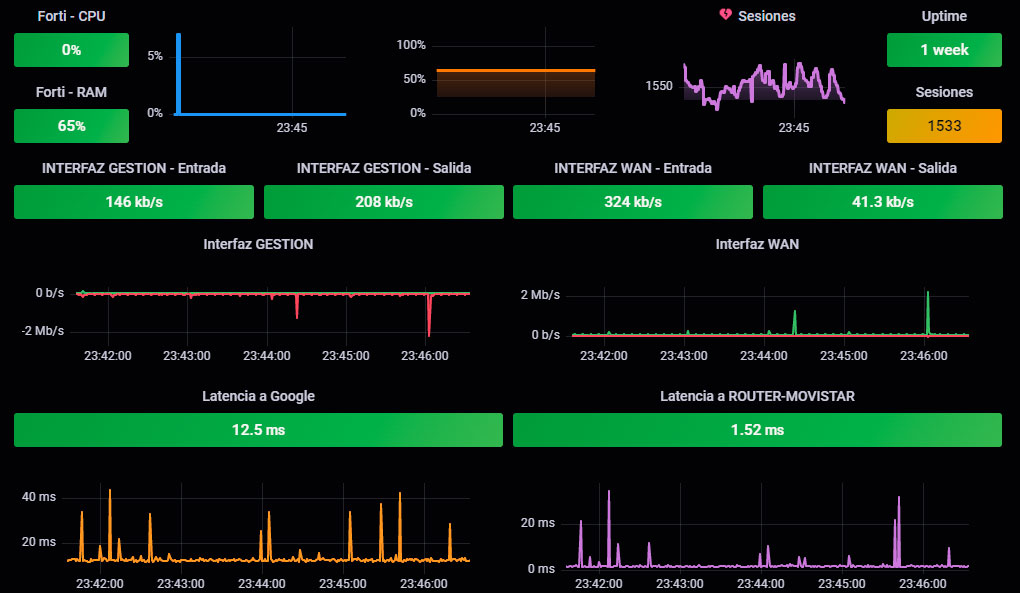The width and height of the screenshot is (1020, 593).
Task: Select the 1.52 ms router latency stat
Action: (x=757, y=430)
